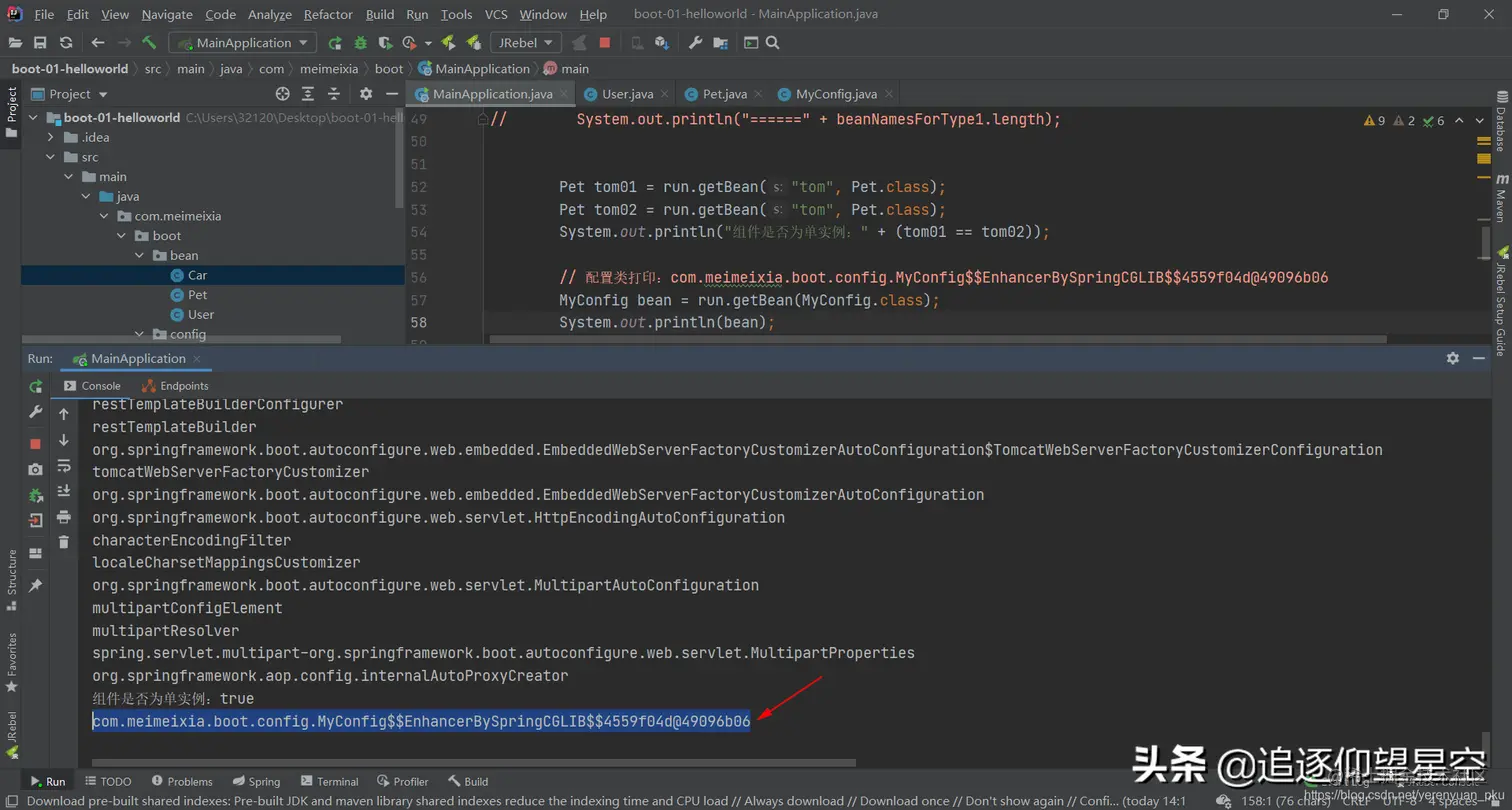The height and width of the screenshot is (810, 1512).
Task: Open the Database side panel
Action: click(x=1501, y=122)
